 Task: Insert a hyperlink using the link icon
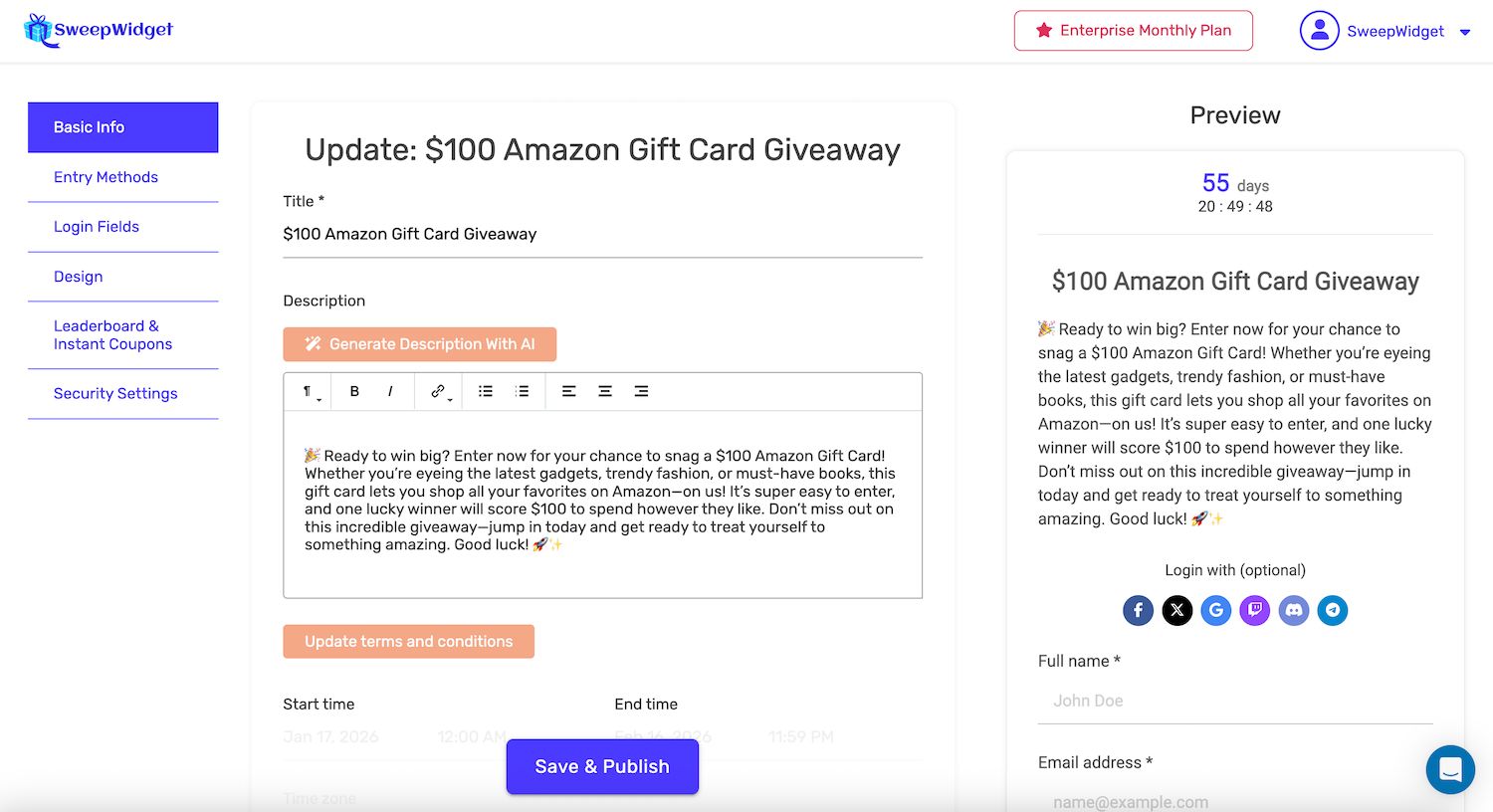point(436,389)
